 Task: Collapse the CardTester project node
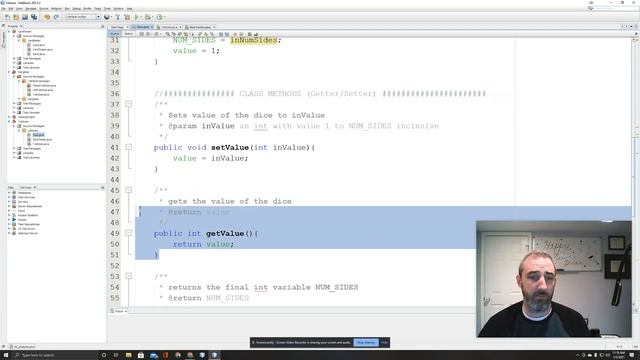coord(9,31)
